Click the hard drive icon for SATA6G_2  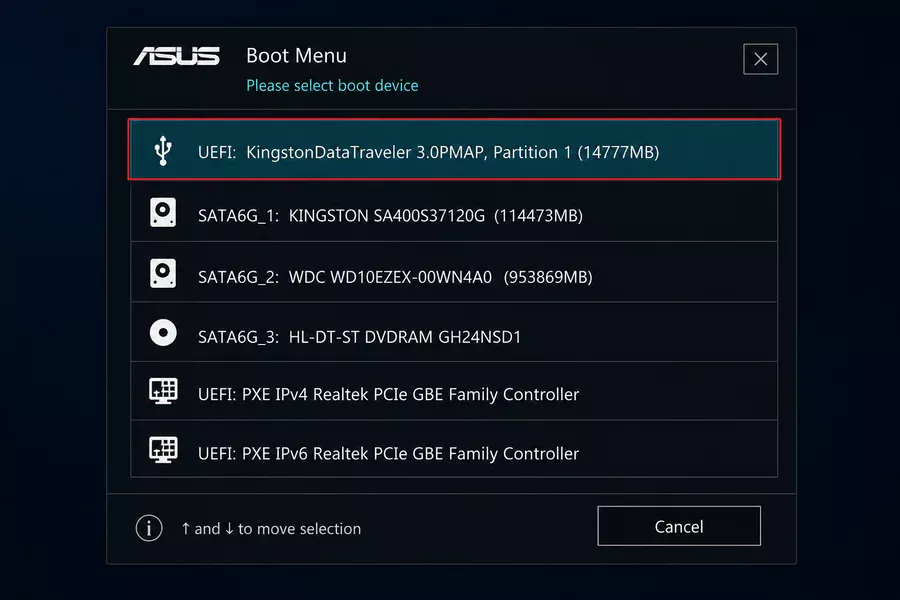(163, 273)
